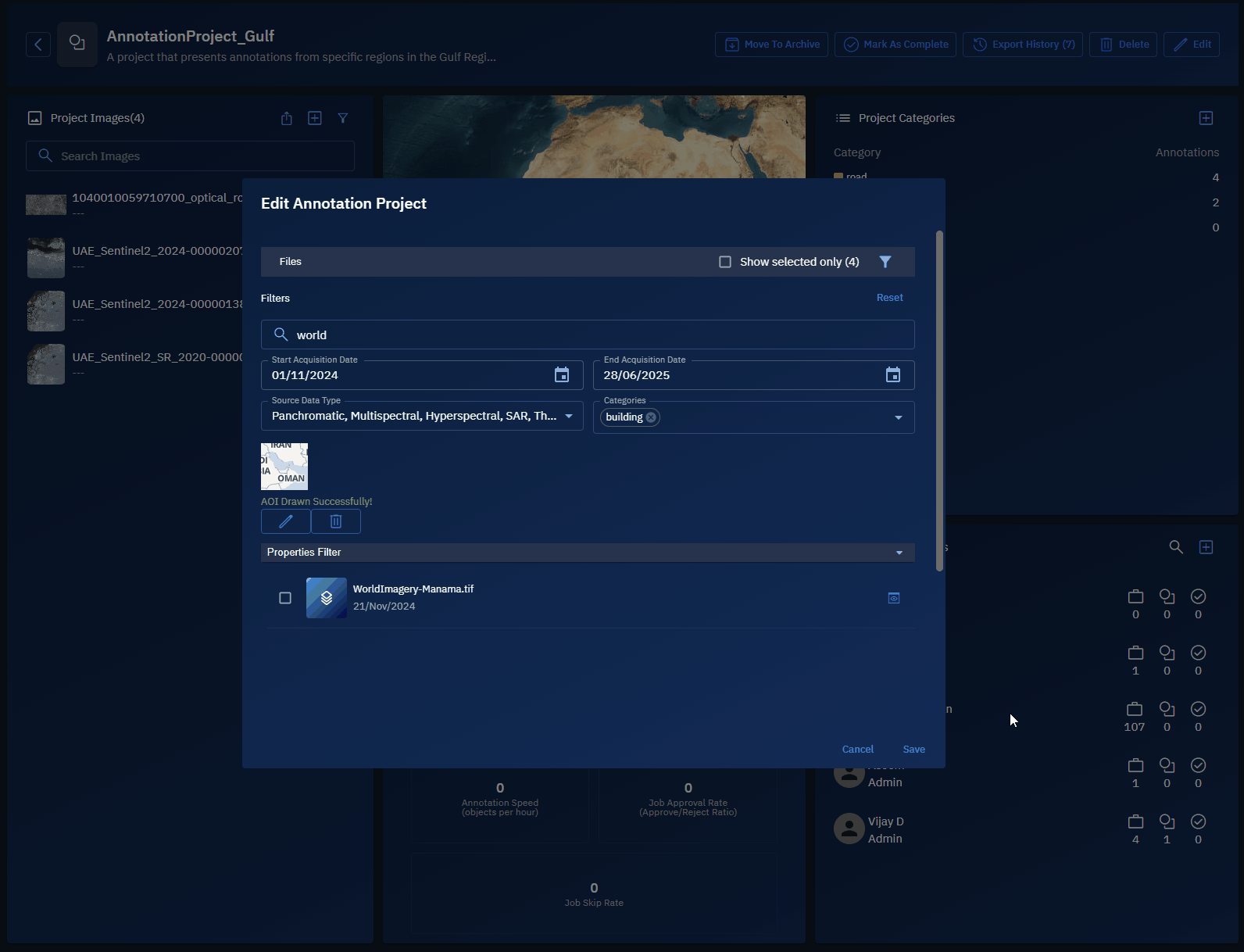Click the WorldImagery-Manama.tif layer thumbnail
Viewport: 1244px width, 952px height.
pyautogui.click(x=326, y=598)
